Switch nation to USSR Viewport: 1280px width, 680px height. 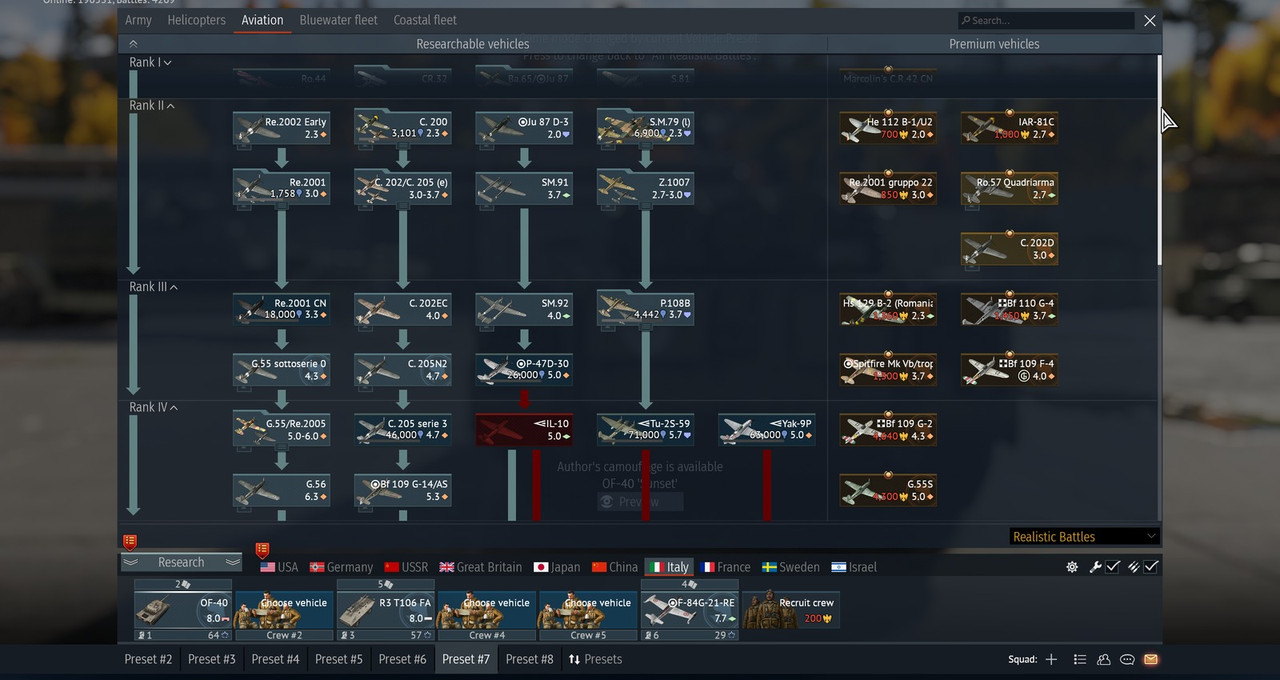[406, 567]
